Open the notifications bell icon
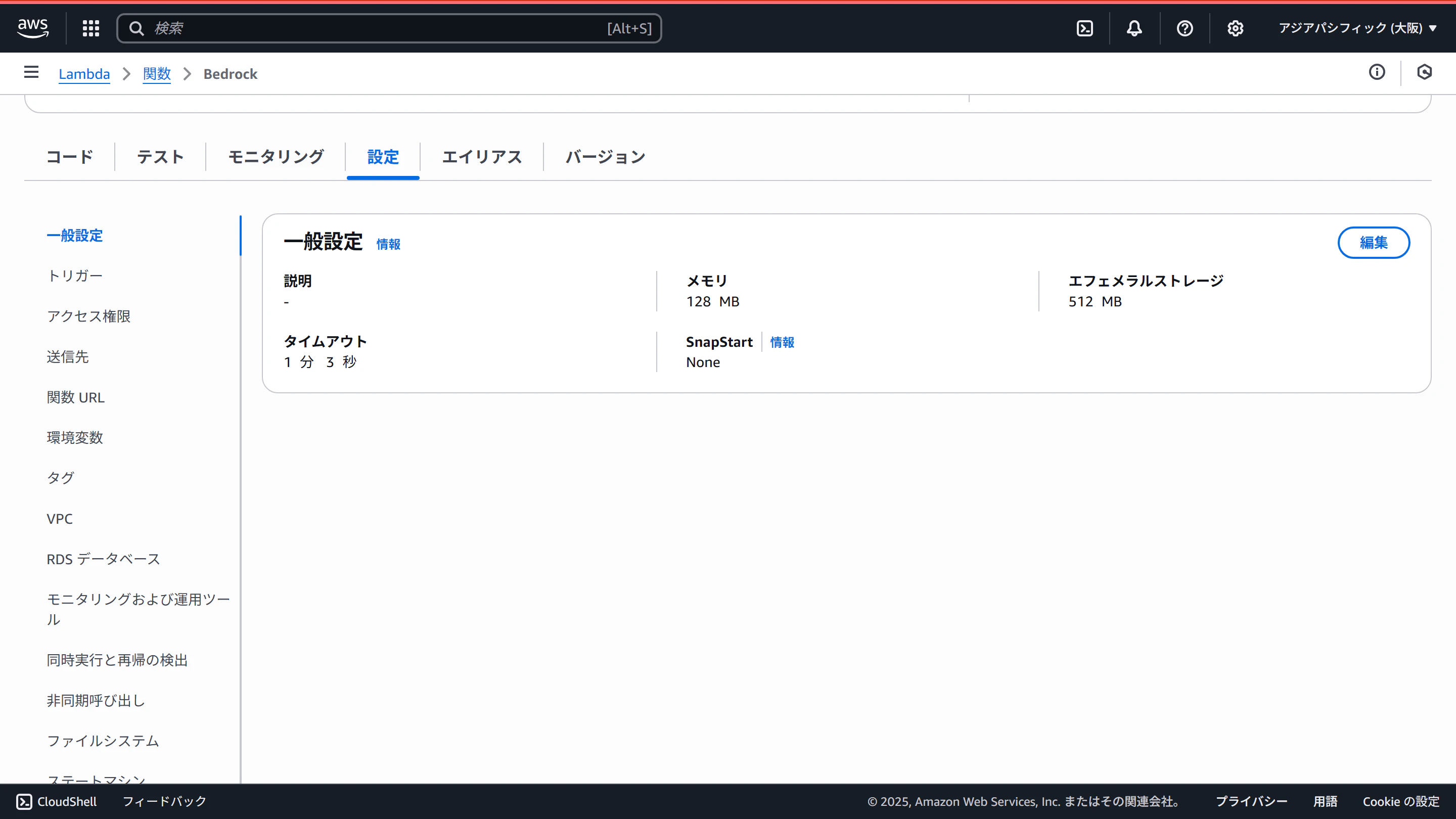The width and height of the screenshot is (1456, 819). [1134, 28]
